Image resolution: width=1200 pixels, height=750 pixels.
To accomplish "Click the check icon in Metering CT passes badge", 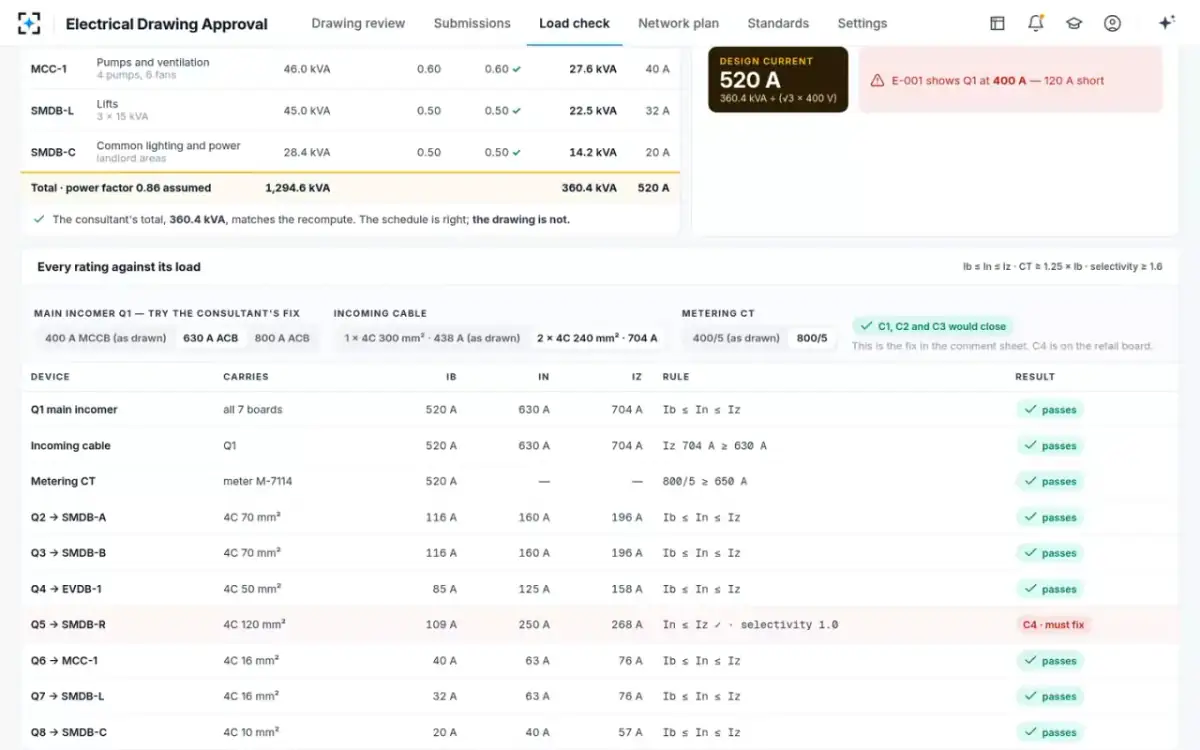I will (1029, 482).
